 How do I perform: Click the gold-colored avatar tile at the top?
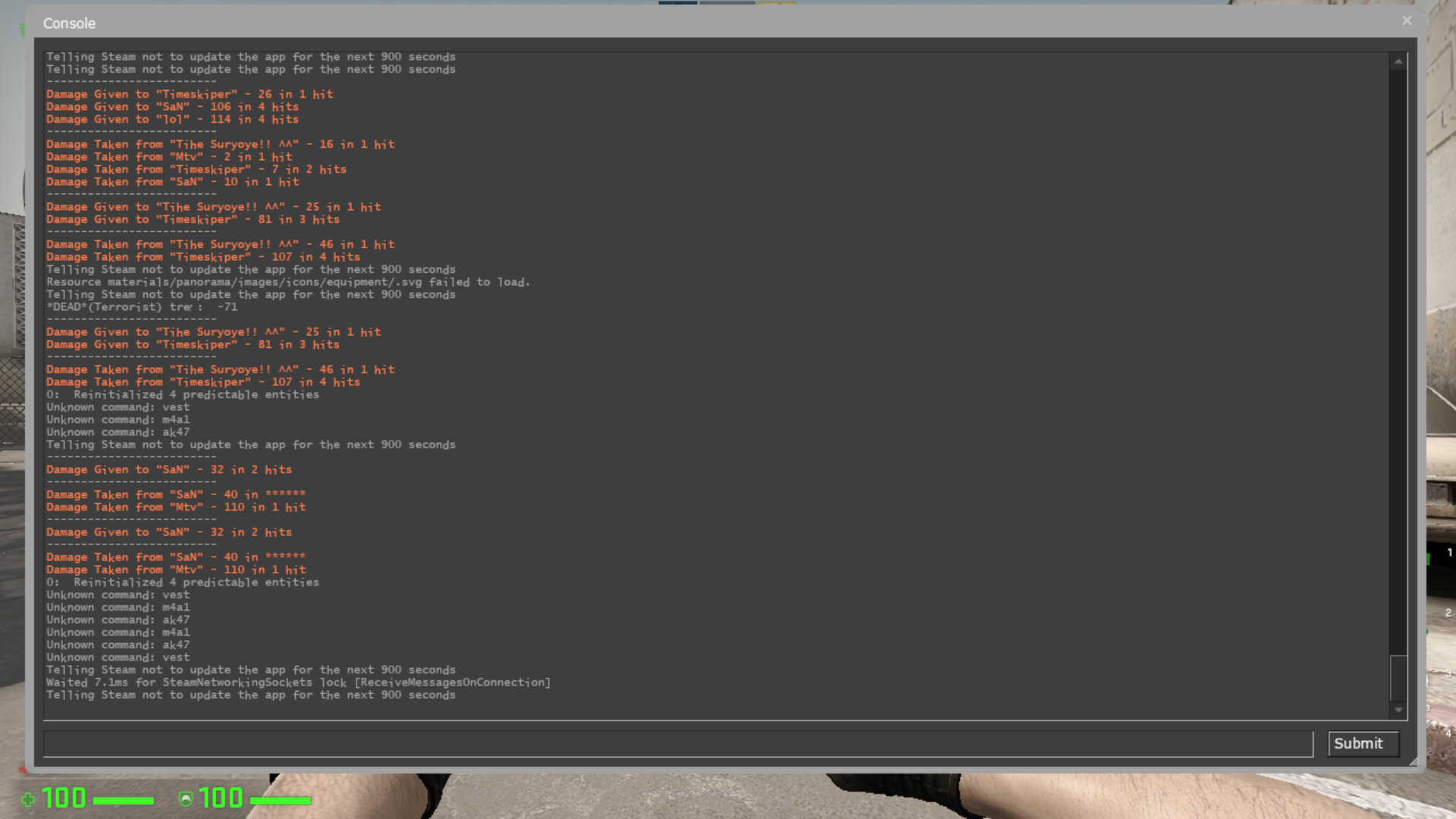[777, 4]
